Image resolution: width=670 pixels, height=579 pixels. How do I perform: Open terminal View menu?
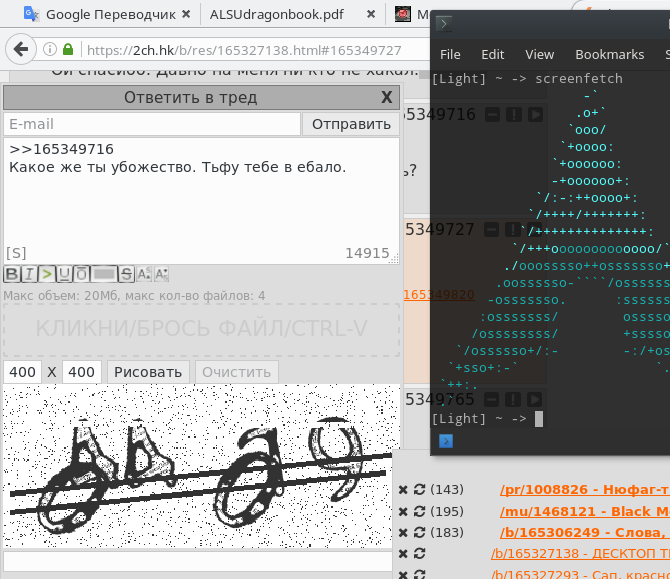coord(539,55)
